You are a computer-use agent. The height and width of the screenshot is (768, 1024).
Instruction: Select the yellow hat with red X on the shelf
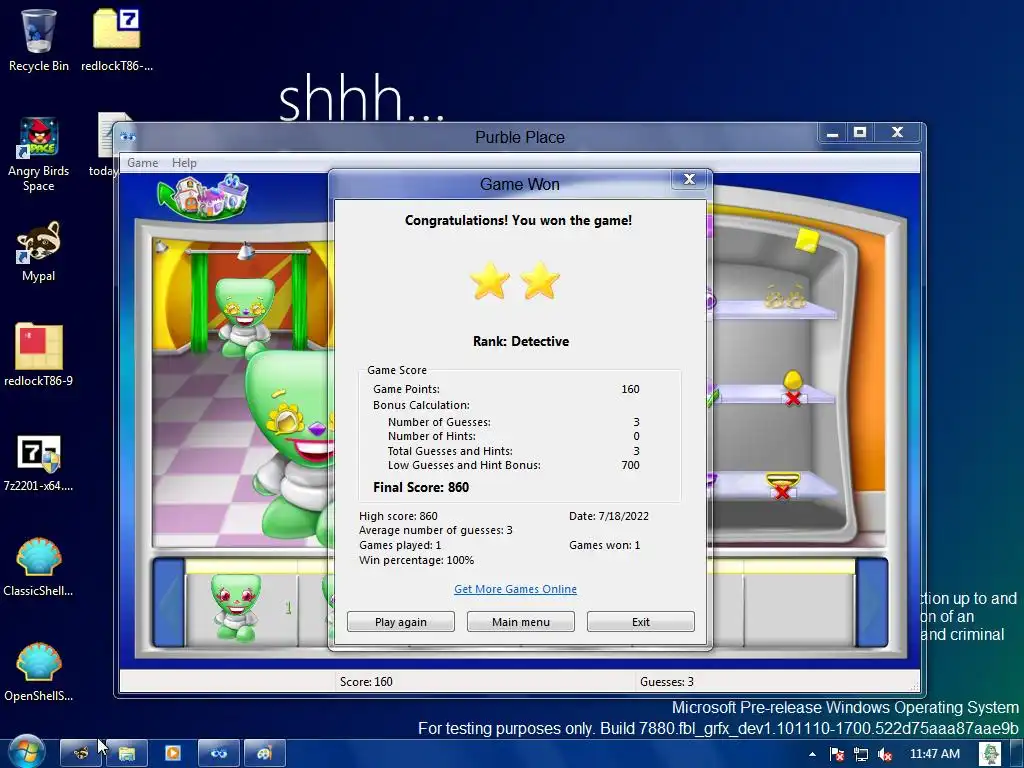[x=792, y=387]
